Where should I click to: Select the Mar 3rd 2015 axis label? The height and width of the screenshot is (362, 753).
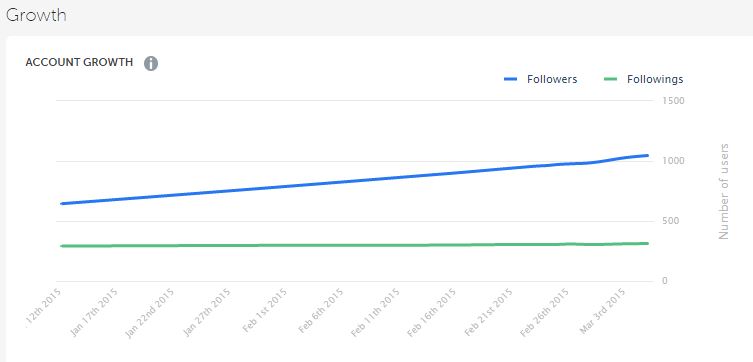click(603, 311)
